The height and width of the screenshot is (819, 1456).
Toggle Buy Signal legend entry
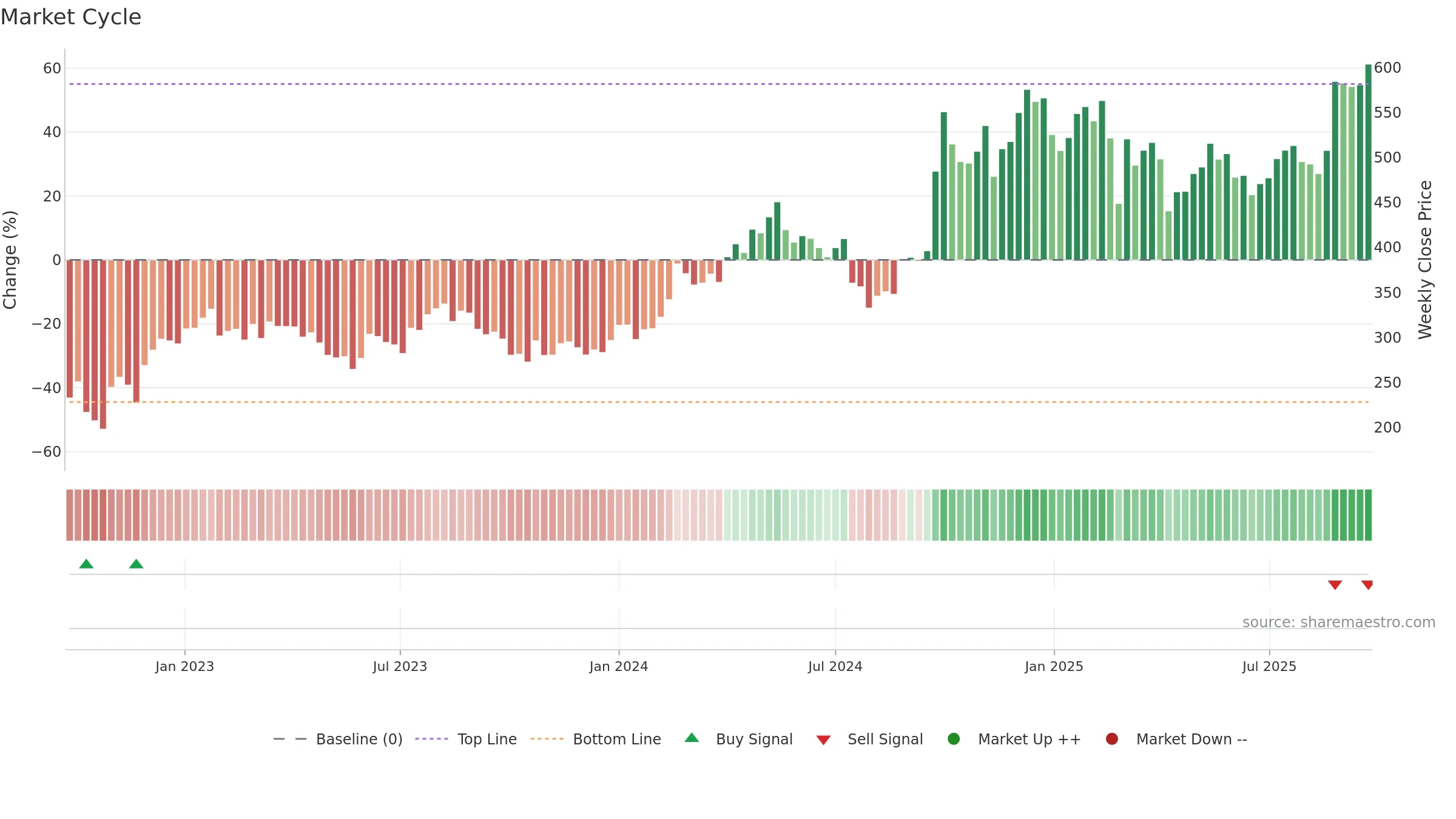tap(738, 739)
